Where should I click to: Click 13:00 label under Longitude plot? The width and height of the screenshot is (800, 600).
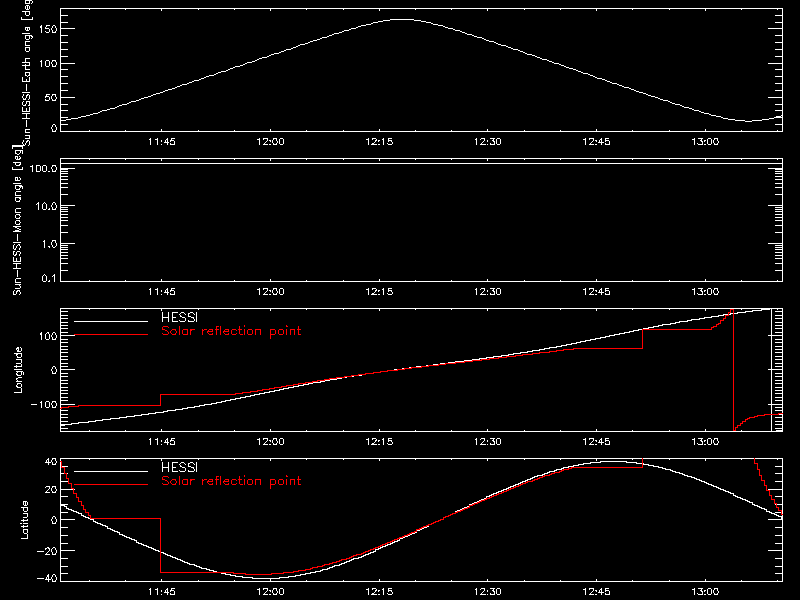[705, 442]
